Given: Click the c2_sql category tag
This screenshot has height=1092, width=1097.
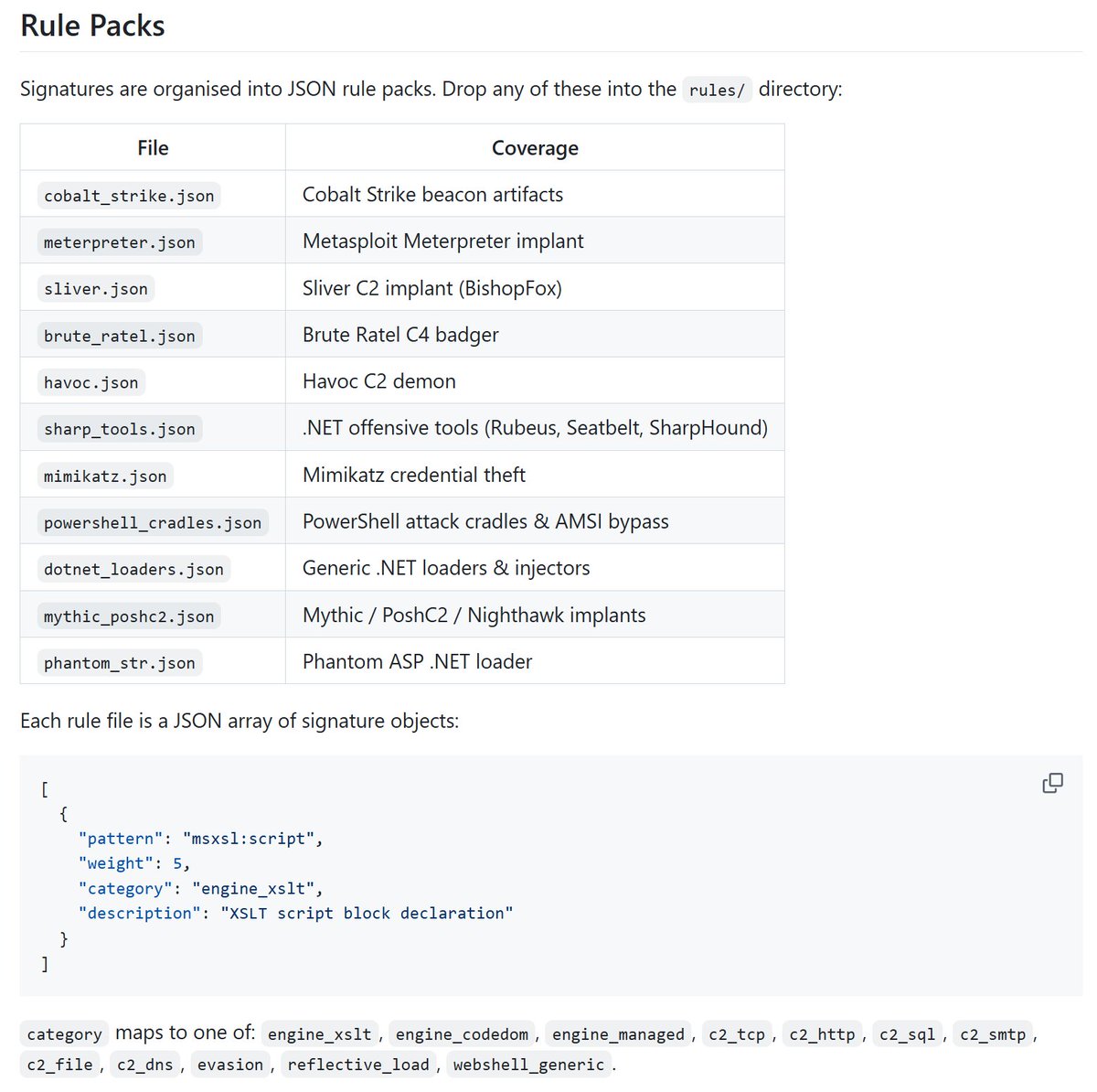Looking at the screenshot, I should [908, 1034].
